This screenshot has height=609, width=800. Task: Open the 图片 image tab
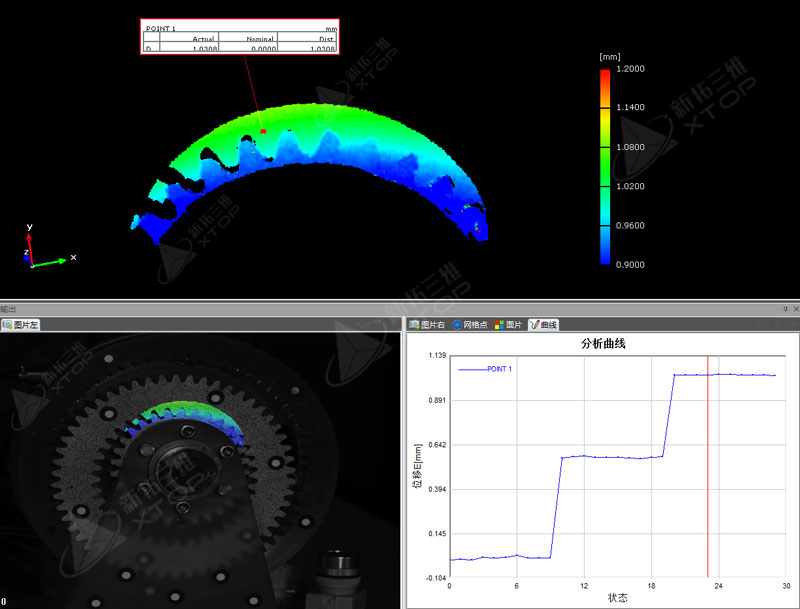point(513,325)
